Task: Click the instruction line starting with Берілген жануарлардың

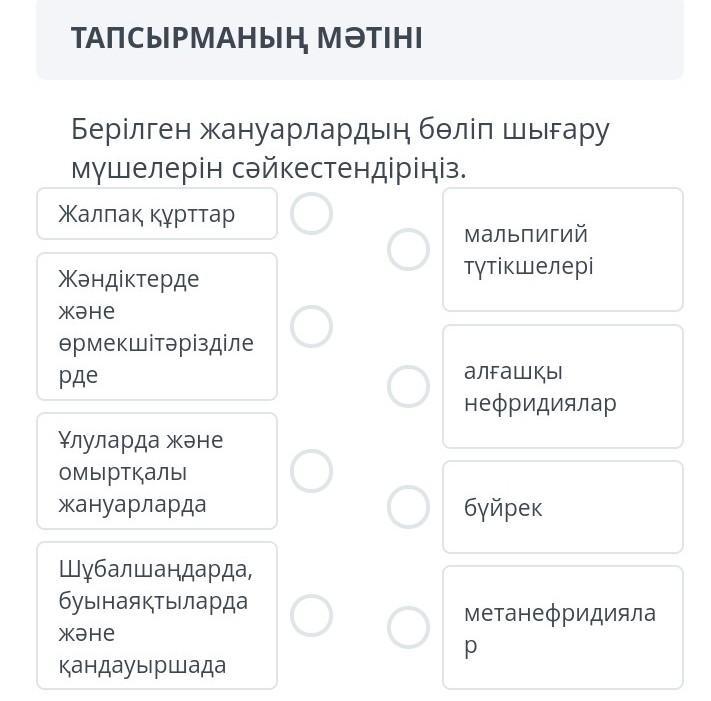Action: (x=340, y=130)
